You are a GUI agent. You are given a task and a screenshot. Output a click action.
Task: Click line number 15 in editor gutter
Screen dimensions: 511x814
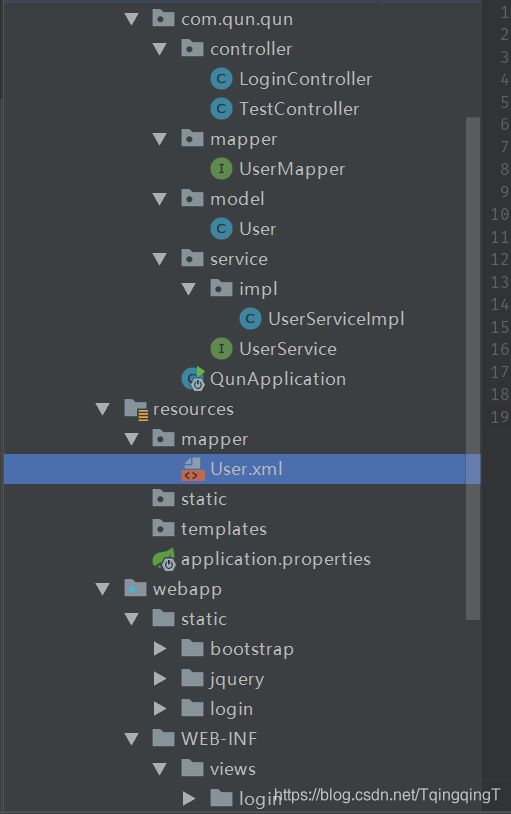[500, 327]
